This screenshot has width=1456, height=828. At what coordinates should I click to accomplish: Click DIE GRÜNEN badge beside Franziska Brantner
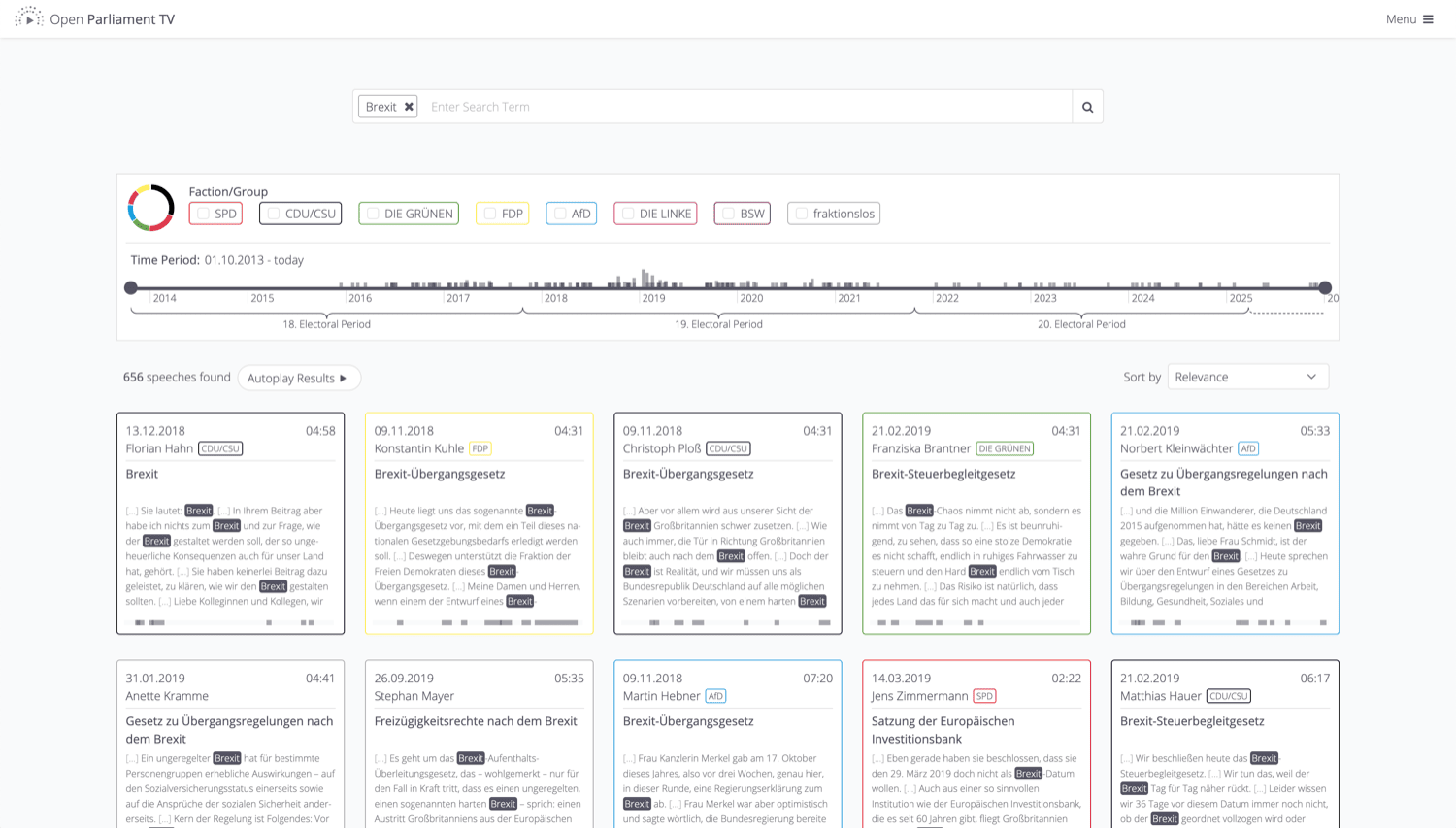tap(1005, 448)
